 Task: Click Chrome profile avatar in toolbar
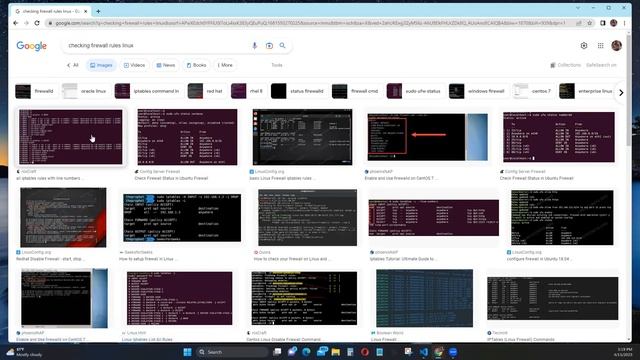click(x=613, y=23)
